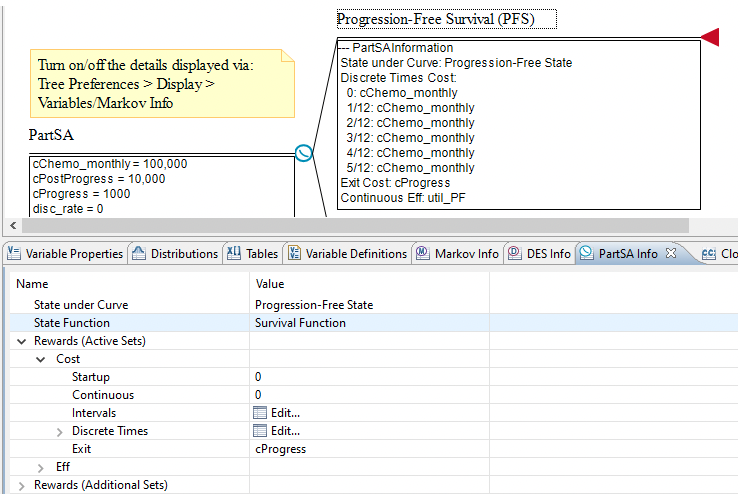
Task: Open the DES Info tab
Action: point(540,254)
